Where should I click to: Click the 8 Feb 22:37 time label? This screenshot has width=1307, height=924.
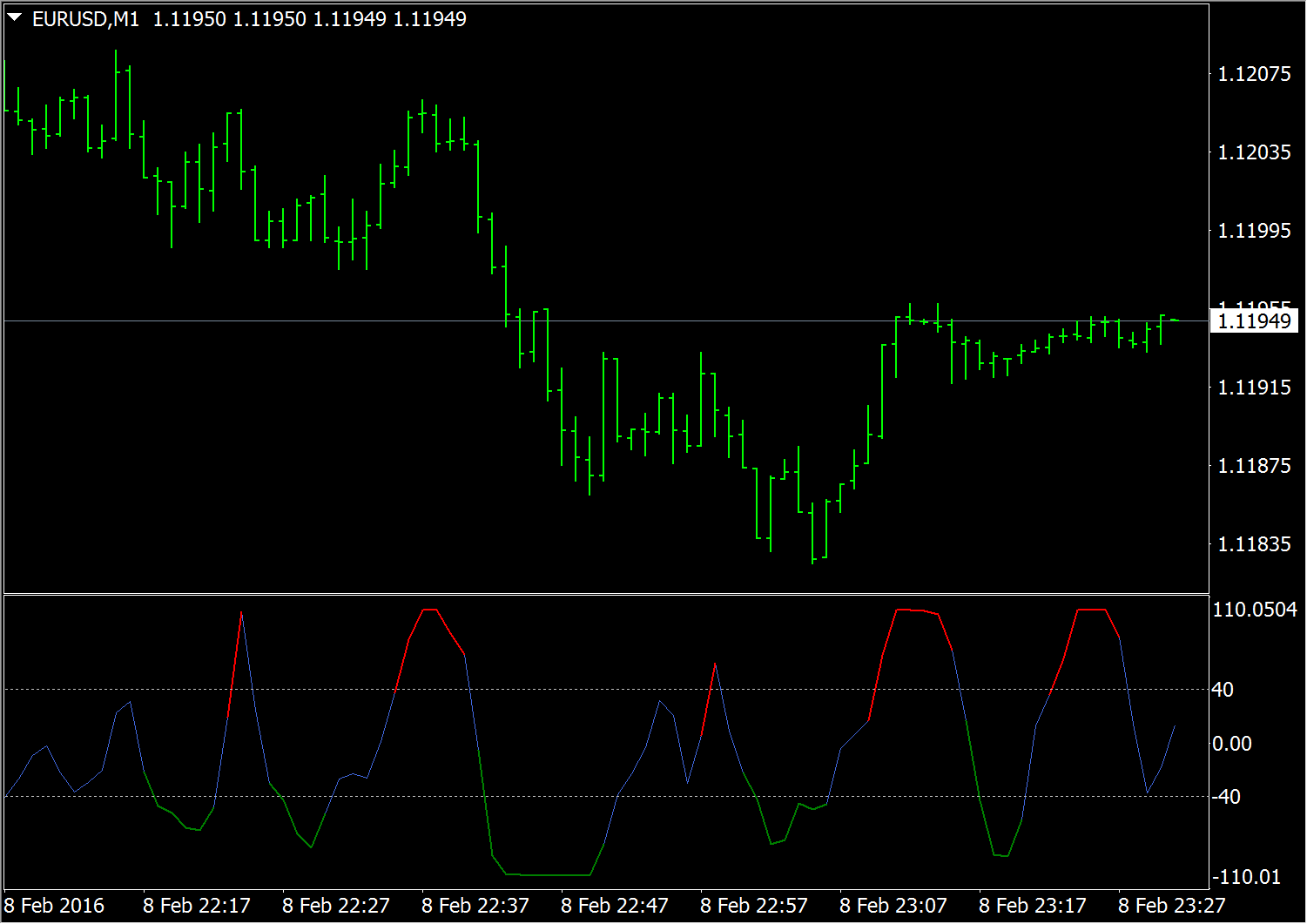pyautogui.click(x=475, y=906)
